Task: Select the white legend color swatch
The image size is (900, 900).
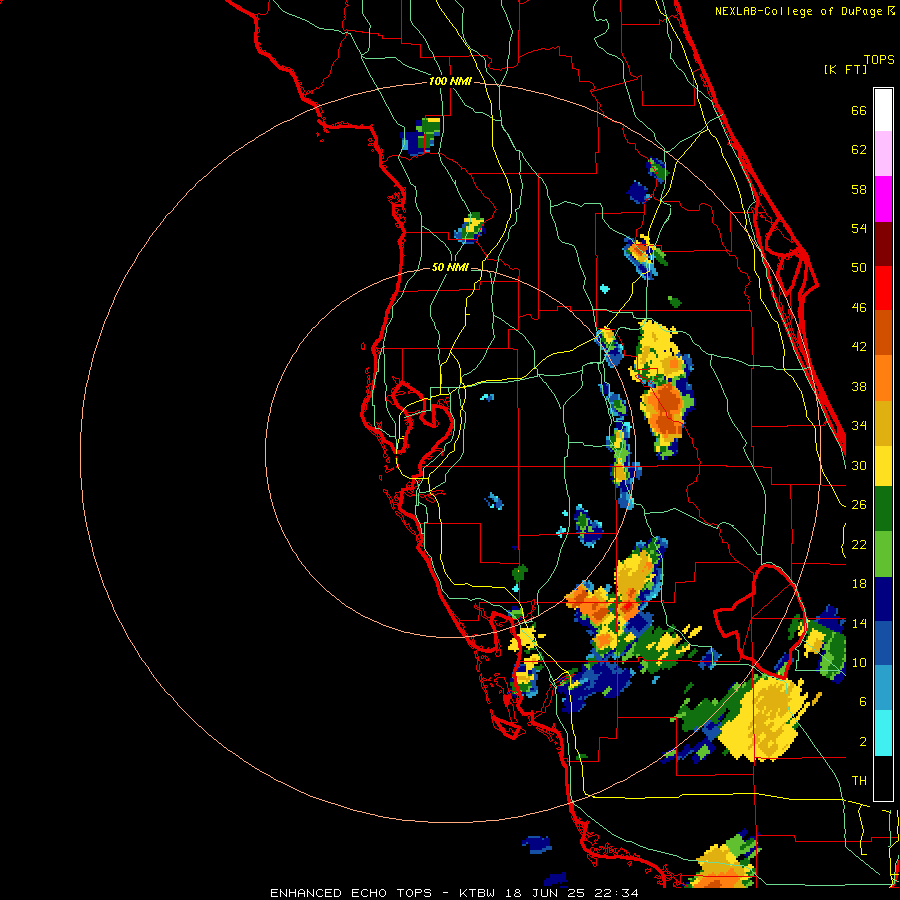Action: pos(883,110)
